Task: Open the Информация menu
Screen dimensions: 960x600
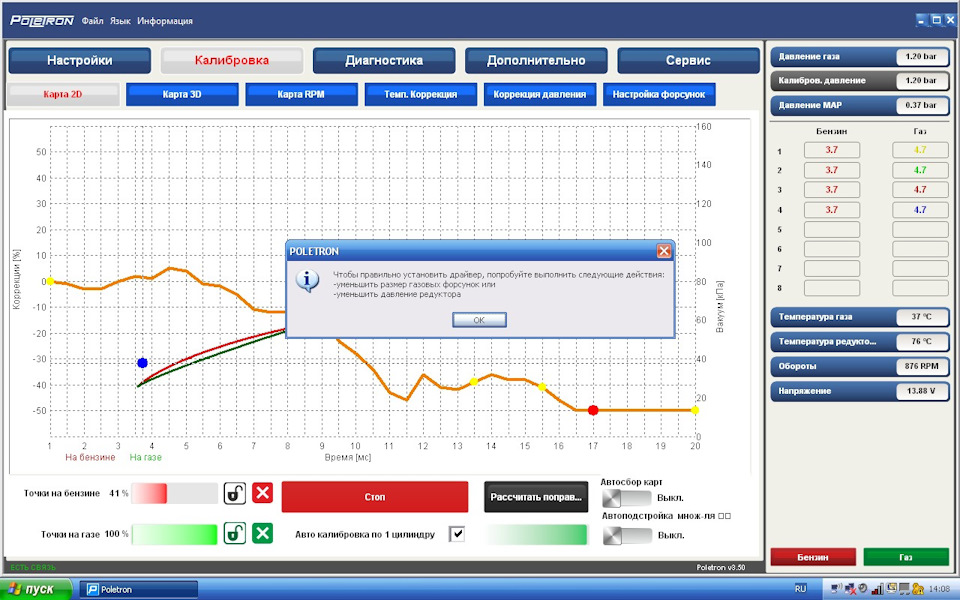Action: (165, 21)
